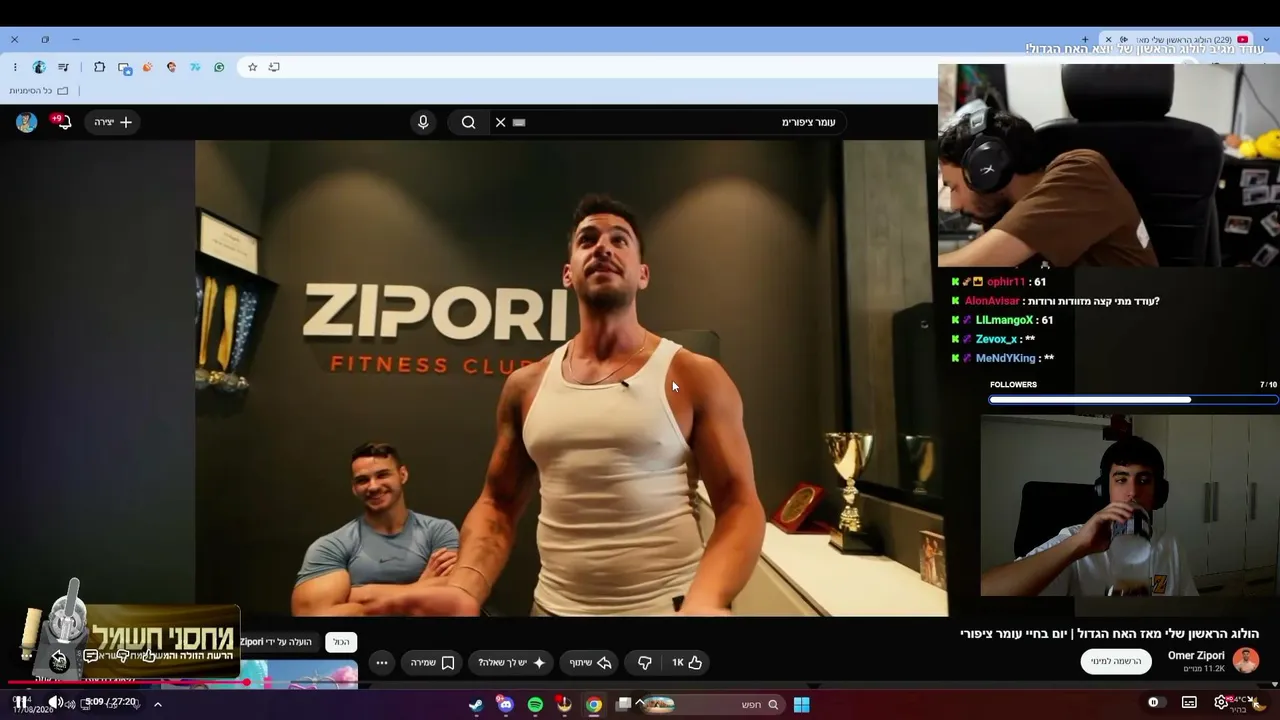Click the video progress bar scrubber

point(246,682)
